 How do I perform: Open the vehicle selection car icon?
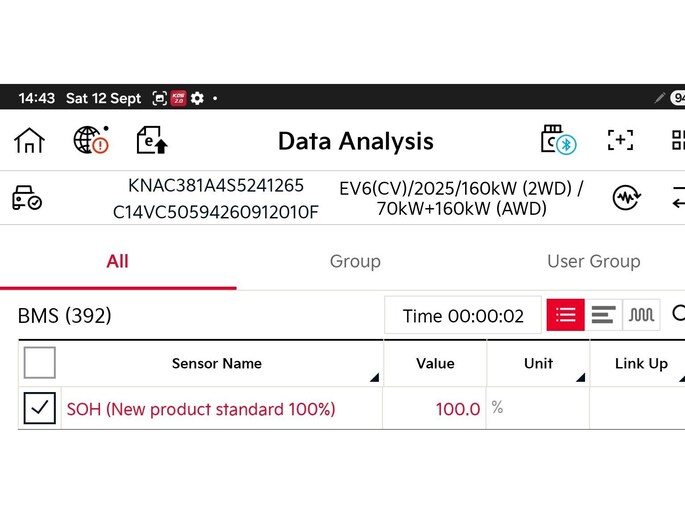pos(27,198)
